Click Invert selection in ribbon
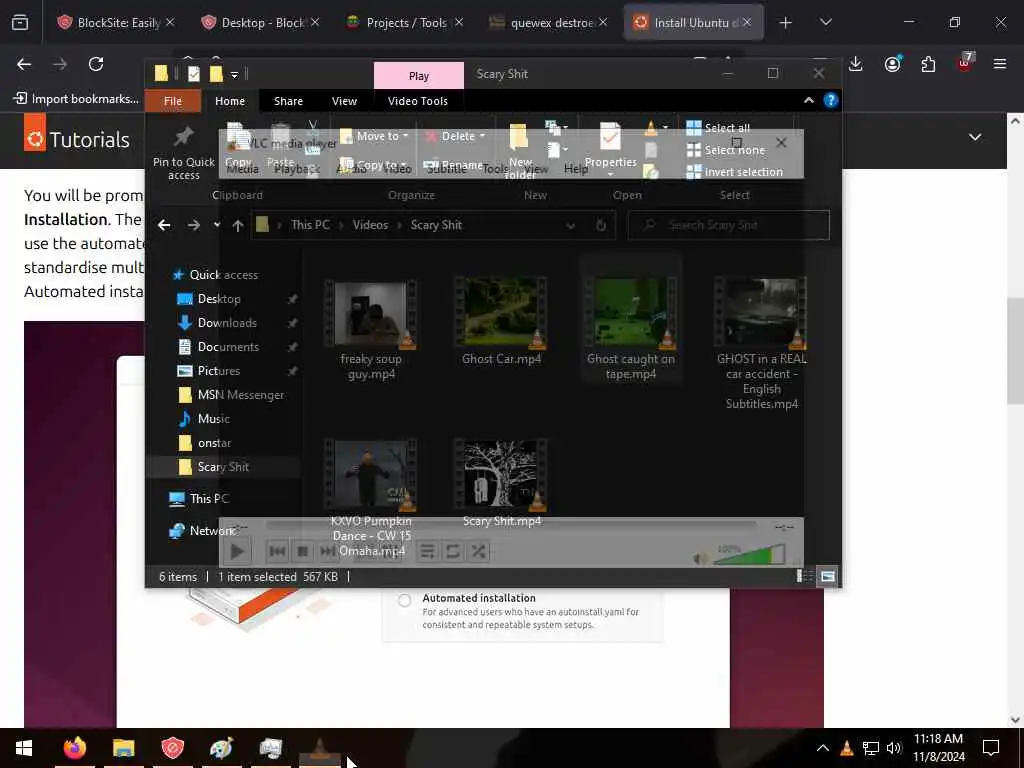 735,172
